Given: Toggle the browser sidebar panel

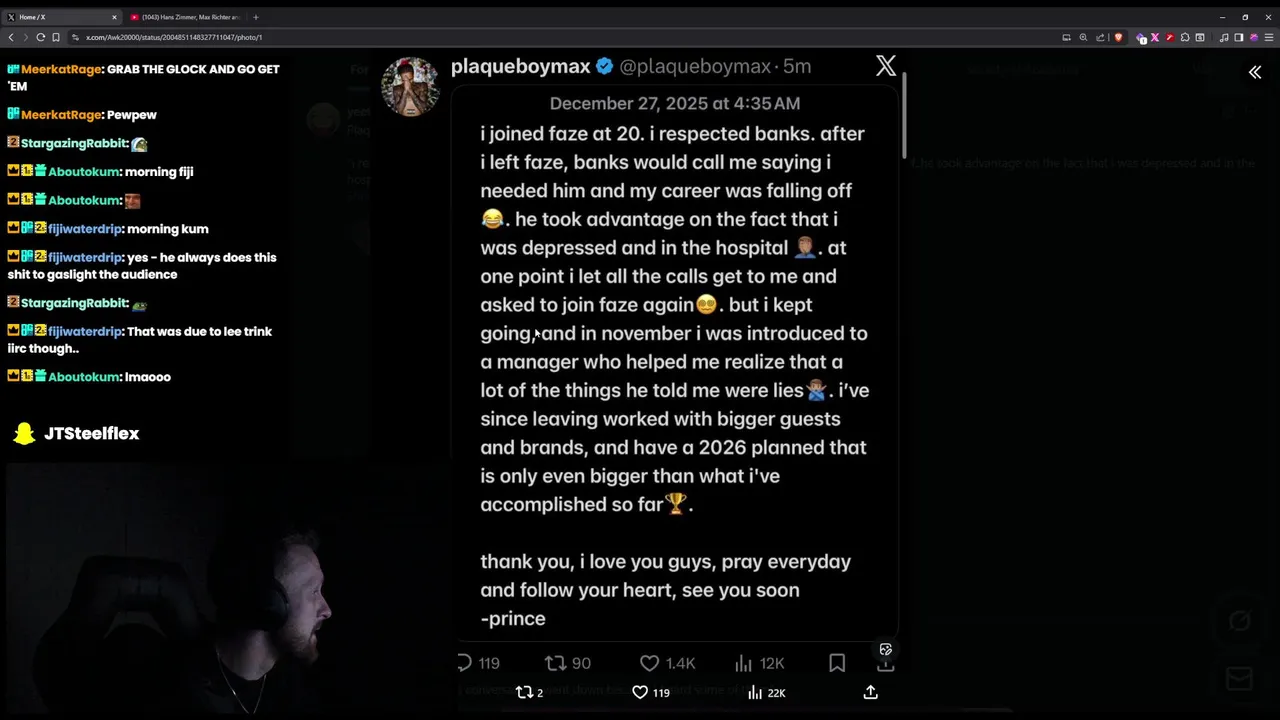Looking at the screenshot, I should [1239, 37].
